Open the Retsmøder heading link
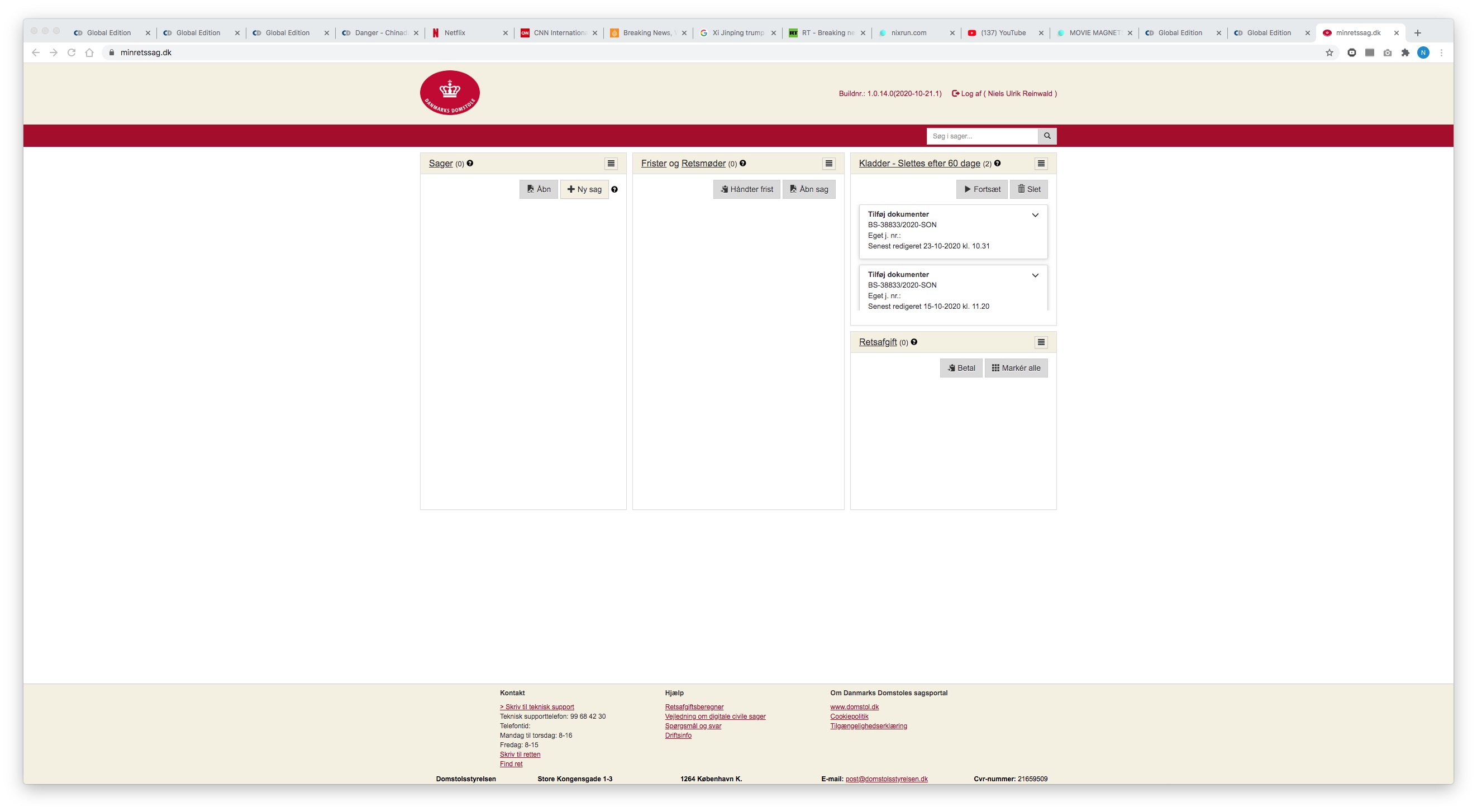This screenshot has width=1477, height=812. pos(703,163)
